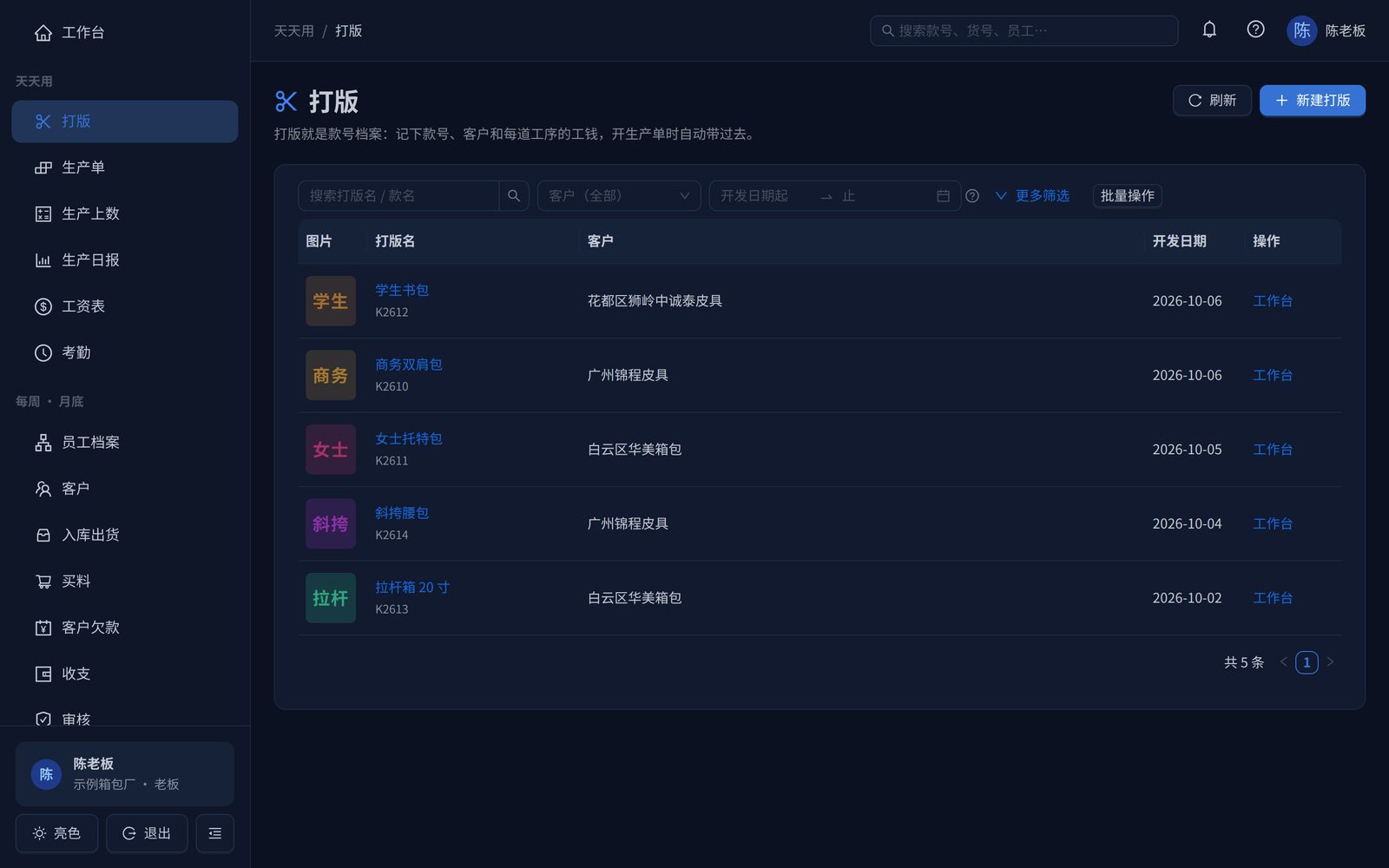This screenshot has width=1389, height=868.
Task: Click the 女士 thumbnail image
Action: [331, 450]
